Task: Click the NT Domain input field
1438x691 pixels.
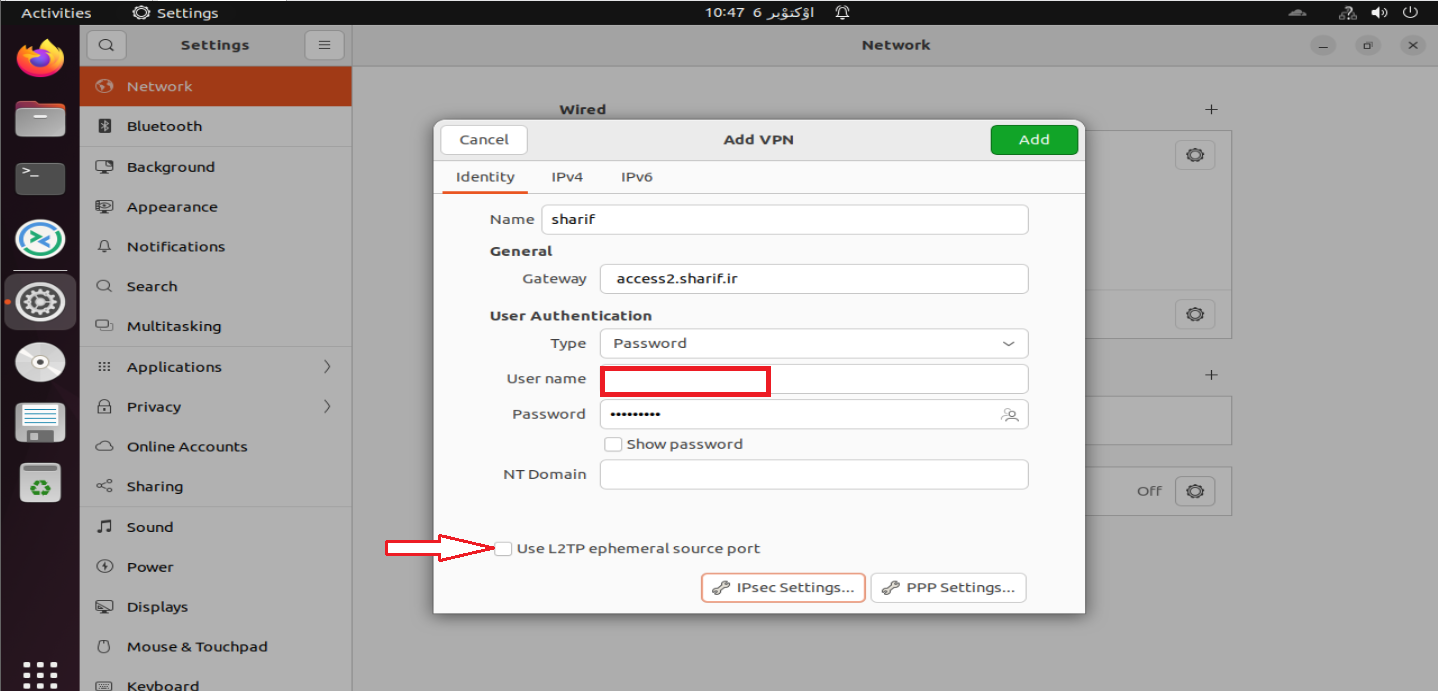Action: point(813,474)
